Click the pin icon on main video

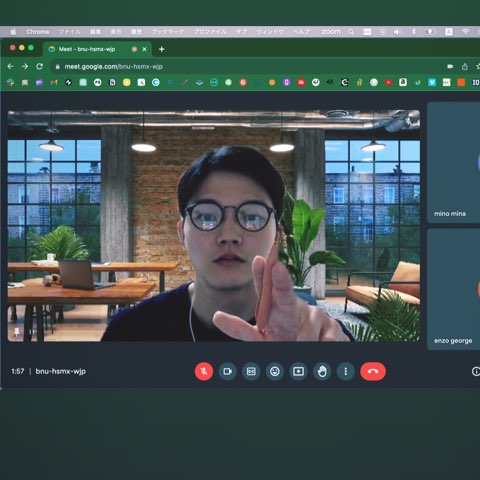coord(16,331)
